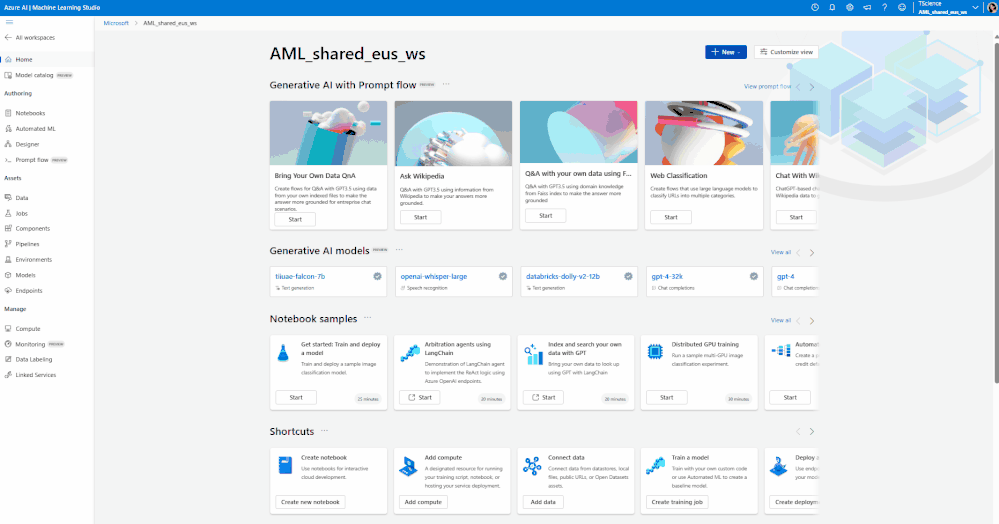The height and width of the screenshot is (524, 999).
Task: Show next Notebook samples
Action: (812, 321)
